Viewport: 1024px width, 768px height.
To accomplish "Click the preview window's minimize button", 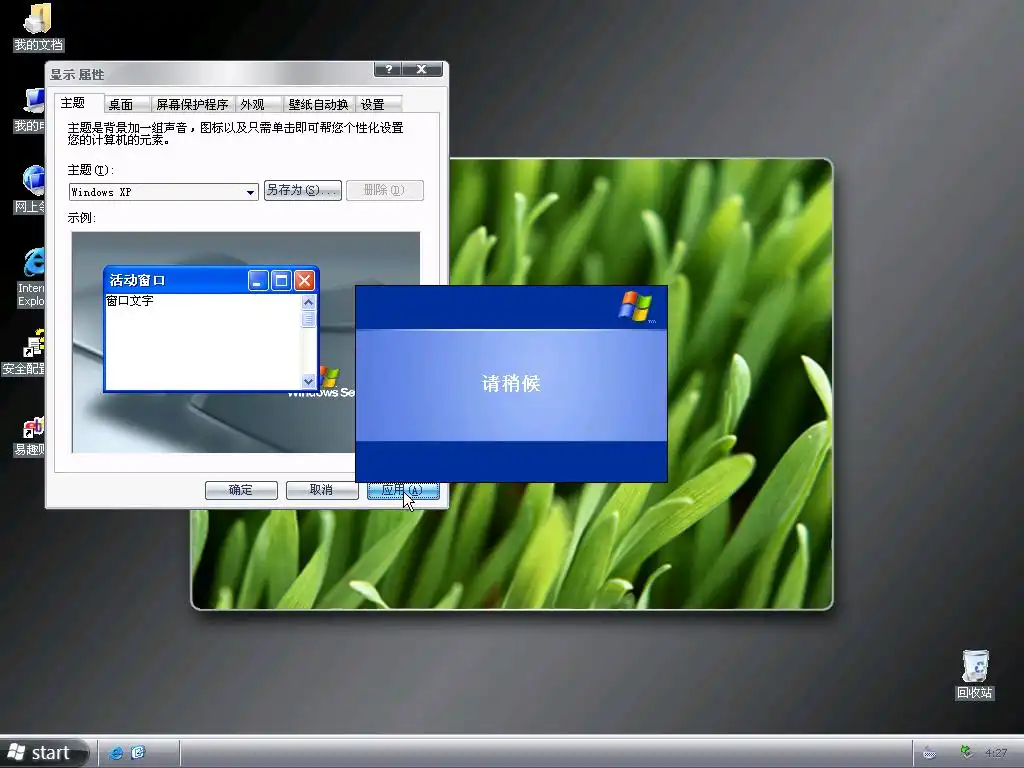I will (x=258, y=281).
